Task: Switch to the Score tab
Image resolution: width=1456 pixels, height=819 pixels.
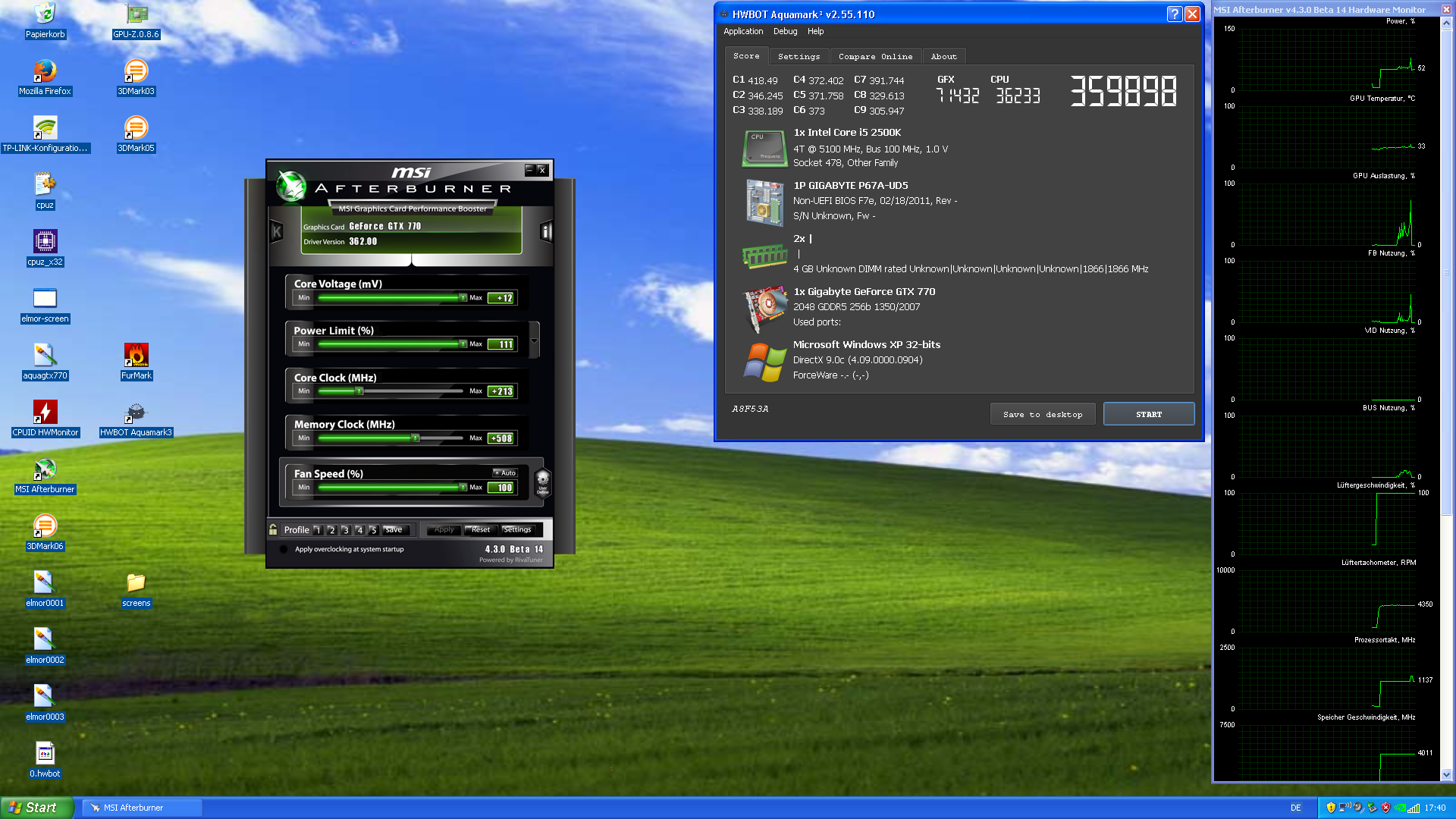Action: 746,56
